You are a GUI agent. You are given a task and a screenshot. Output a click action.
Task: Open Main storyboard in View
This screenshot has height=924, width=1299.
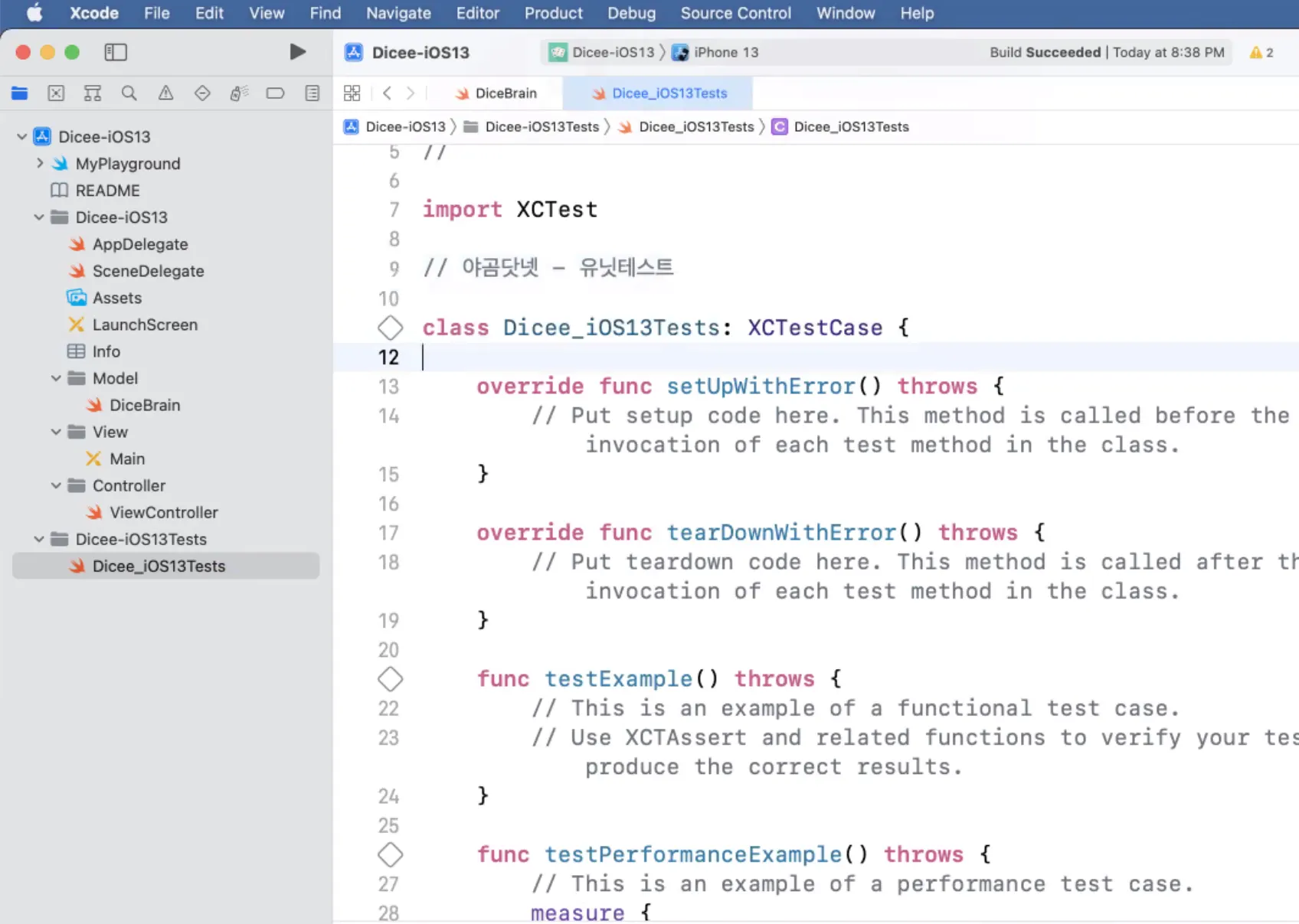point(126,459)
